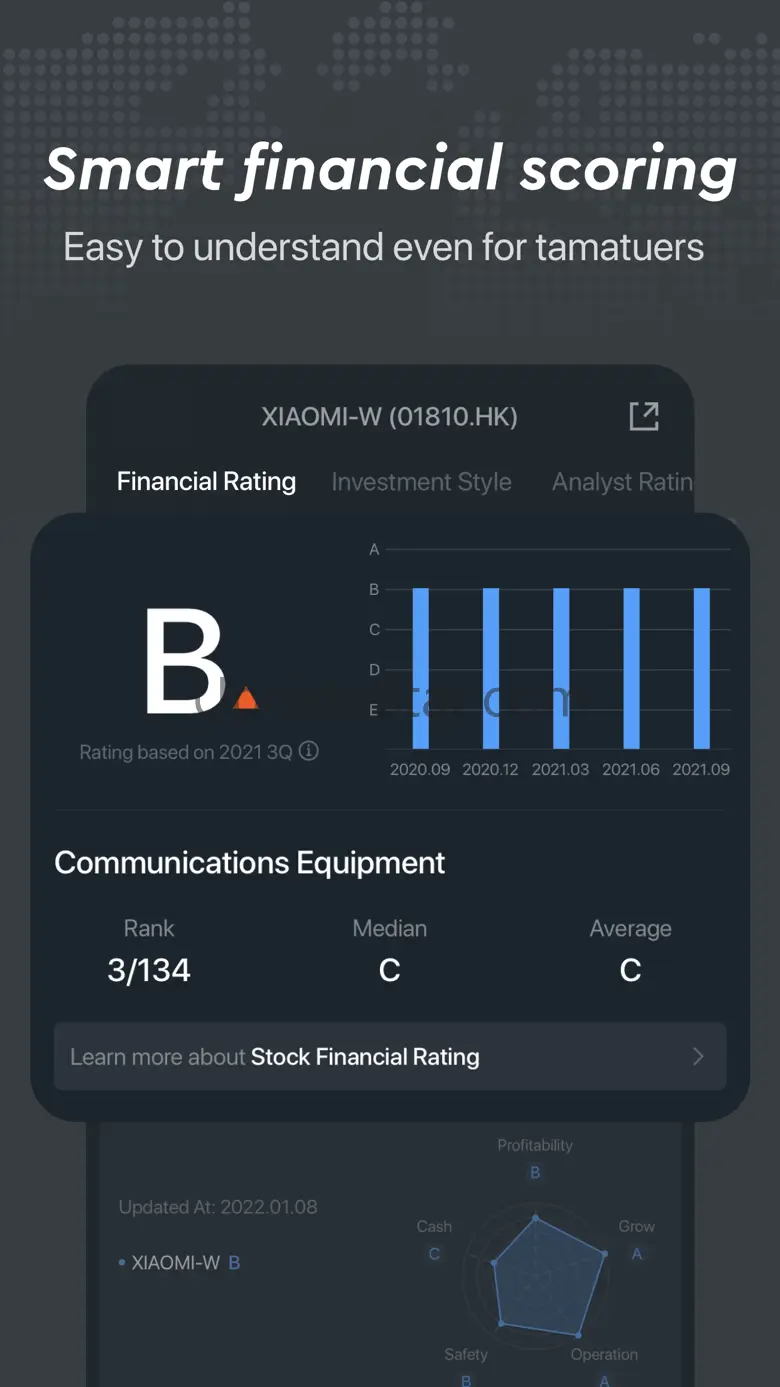
Task: Tap the orange triangle rating indicator
Action: tap(246, 698)
